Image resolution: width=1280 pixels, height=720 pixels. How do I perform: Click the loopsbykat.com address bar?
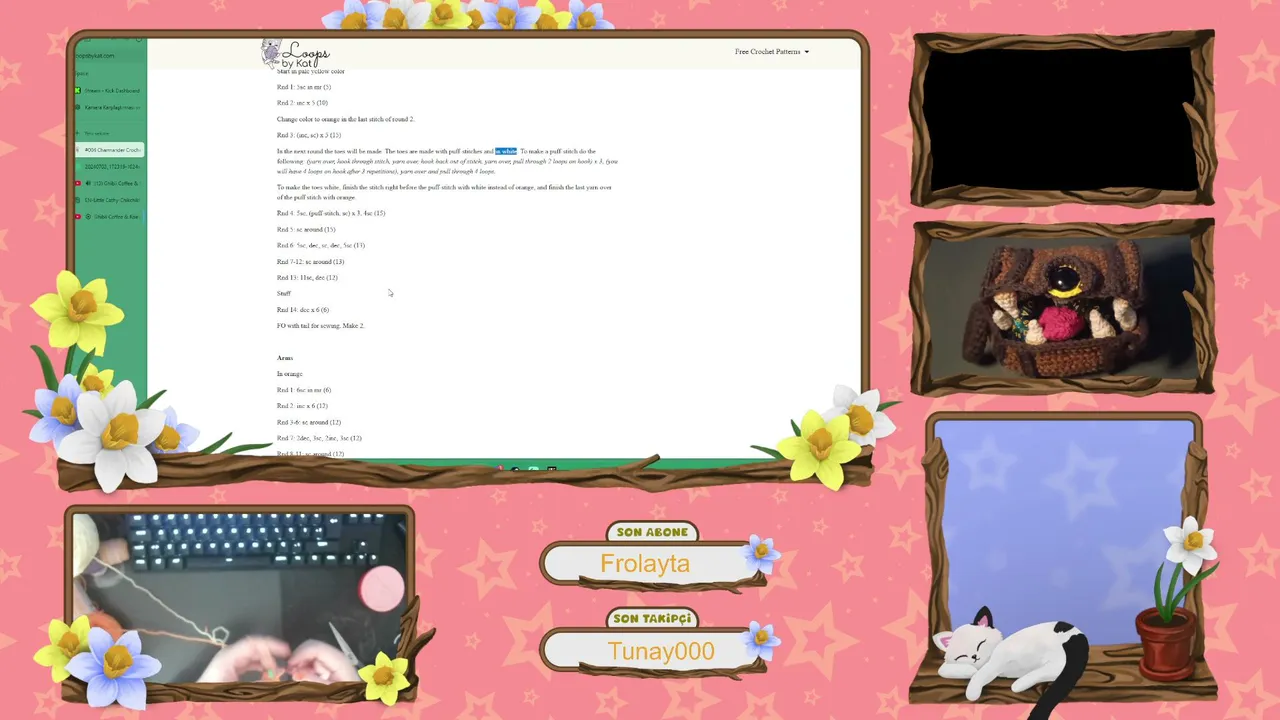click(108, 56)
